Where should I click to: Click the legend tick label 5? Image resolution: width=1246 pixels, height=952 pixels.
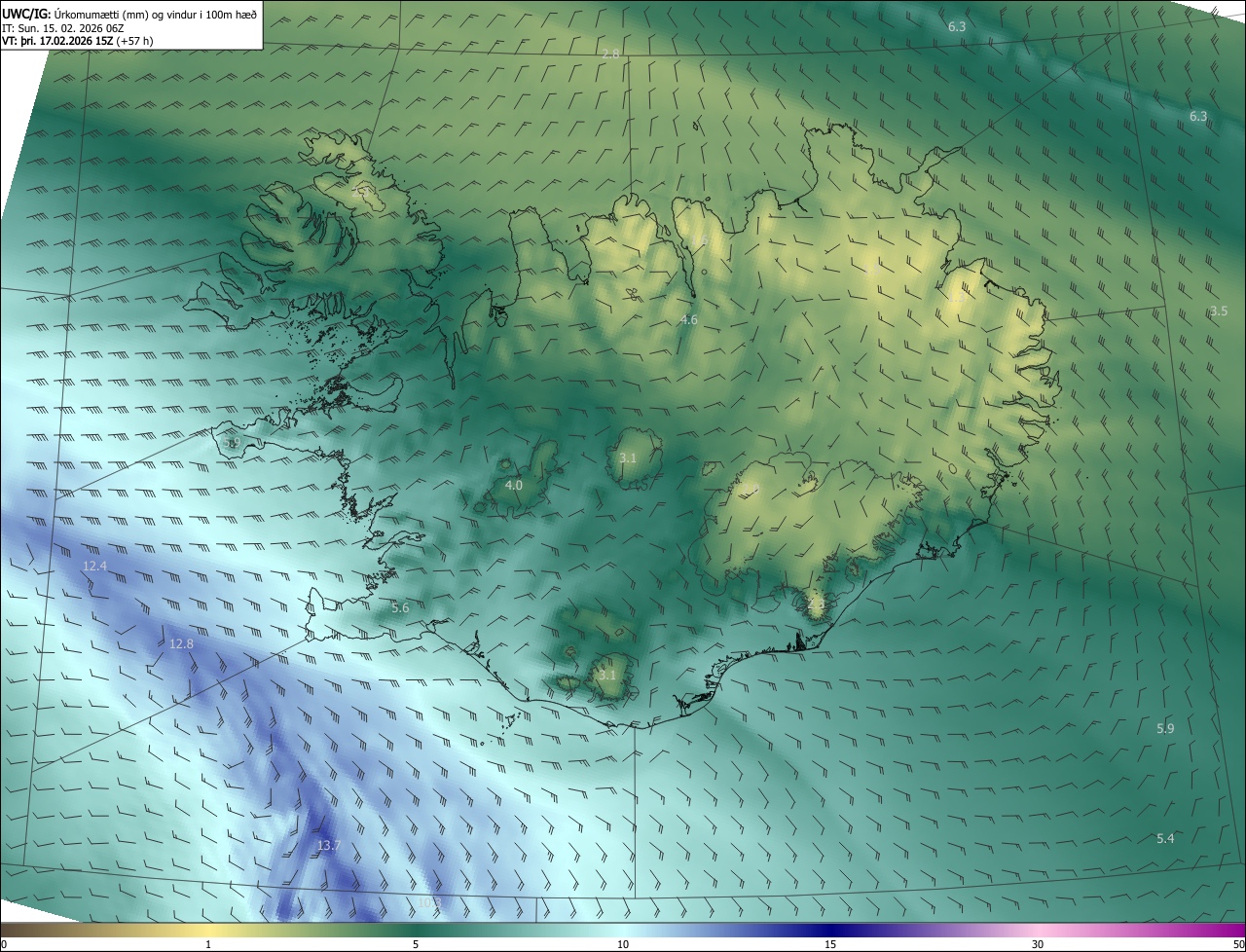click(x=416, y=944)
